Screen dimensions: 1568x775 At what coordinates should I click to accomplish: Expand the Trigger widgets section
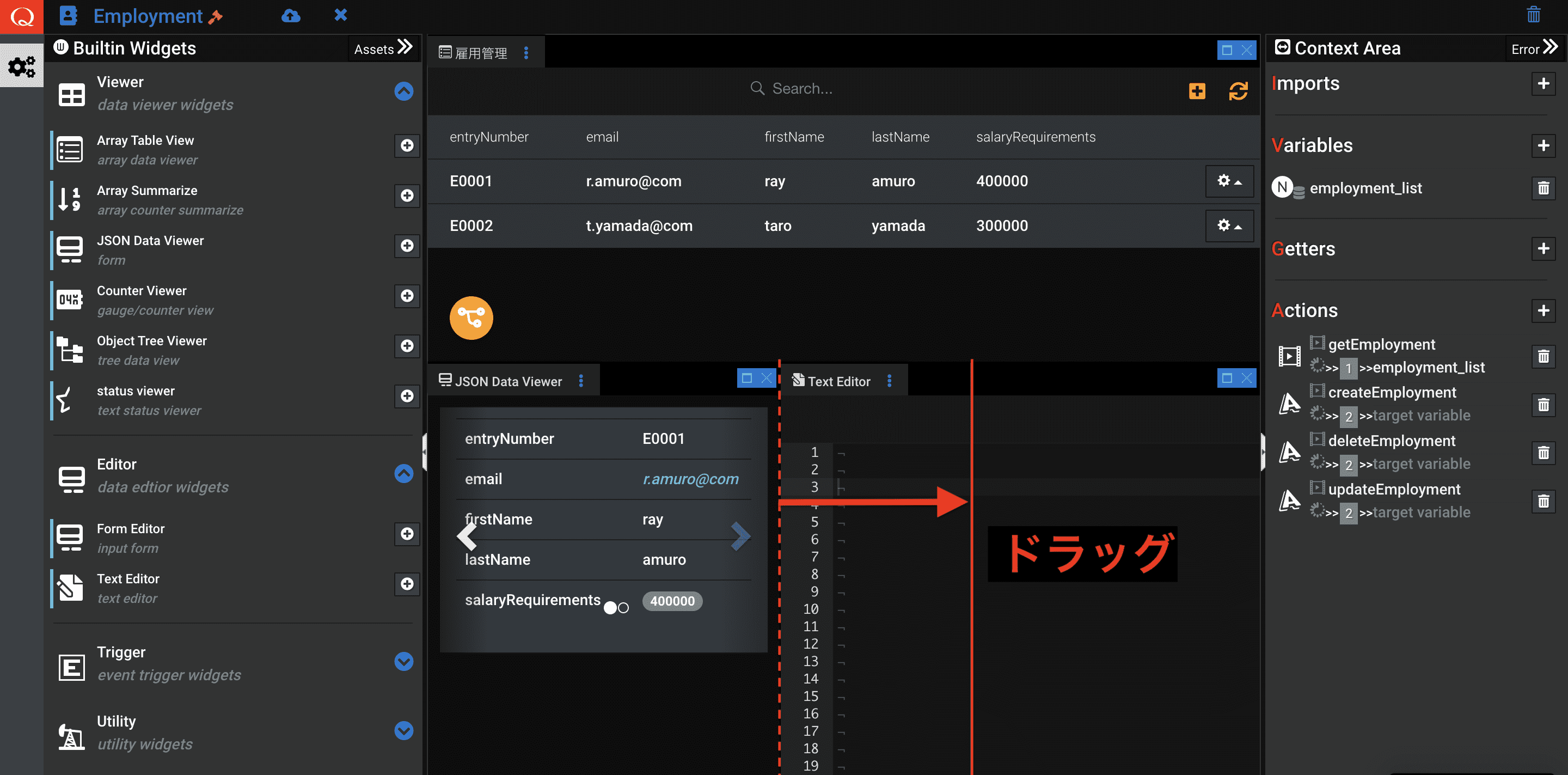click(403, 662)
